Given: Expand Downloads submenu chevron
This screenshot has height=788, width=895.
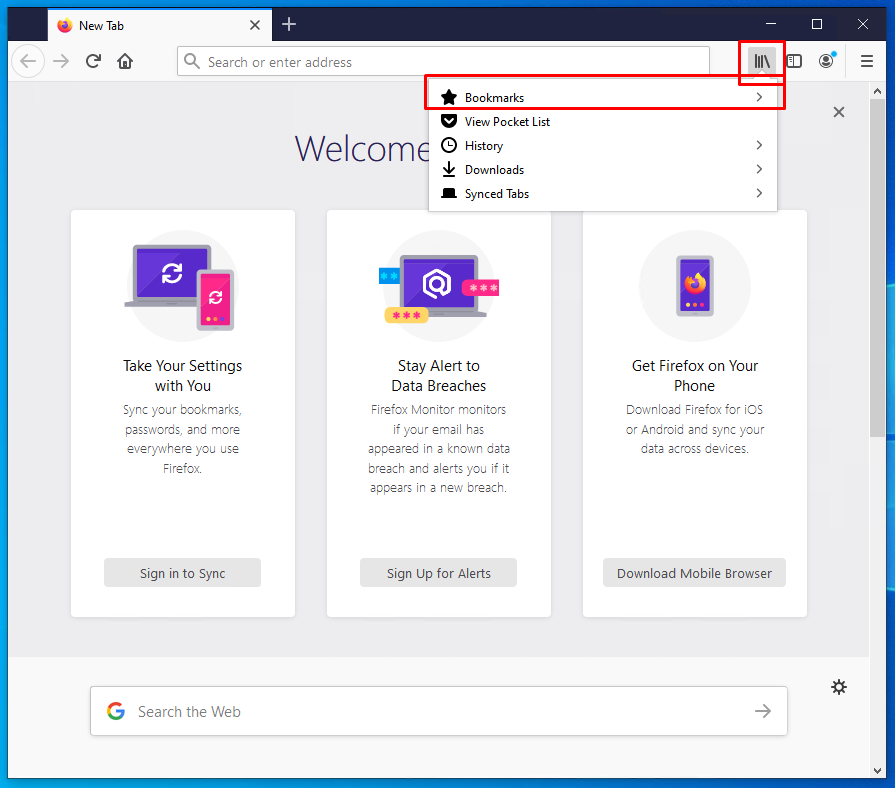Looking at the screenshot, I should (759, 169).
